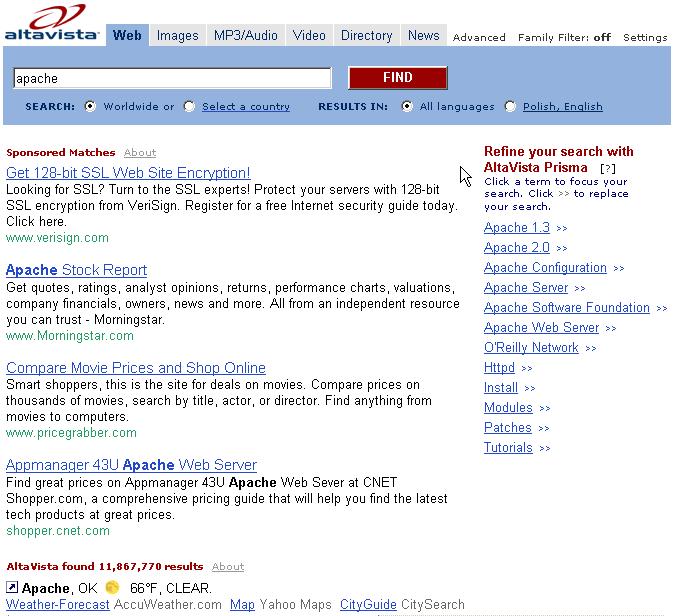Refine search with Apache Software Foundation
673x616 pixels.
[x=567, y=307]
